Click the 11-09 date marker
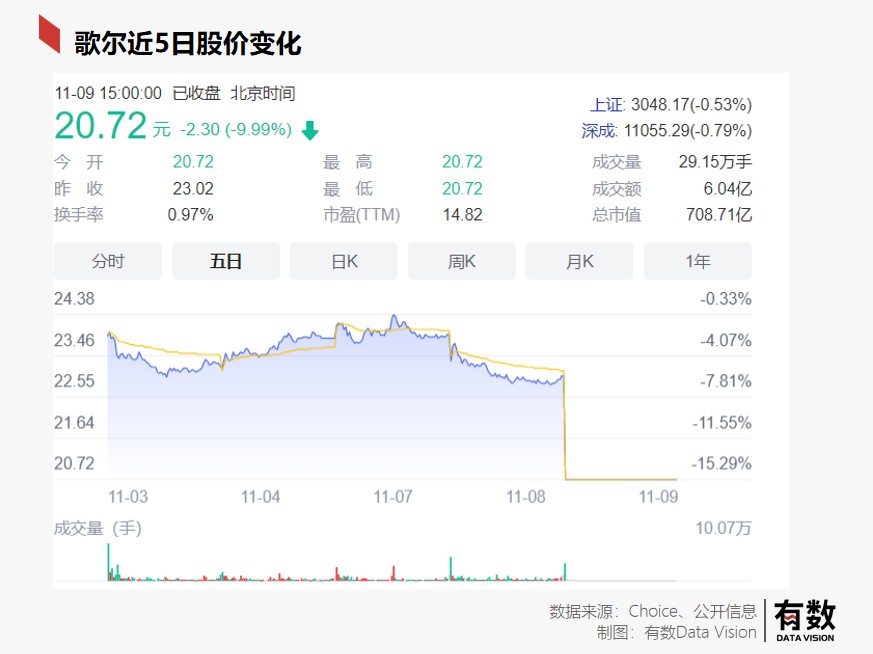 658,496
